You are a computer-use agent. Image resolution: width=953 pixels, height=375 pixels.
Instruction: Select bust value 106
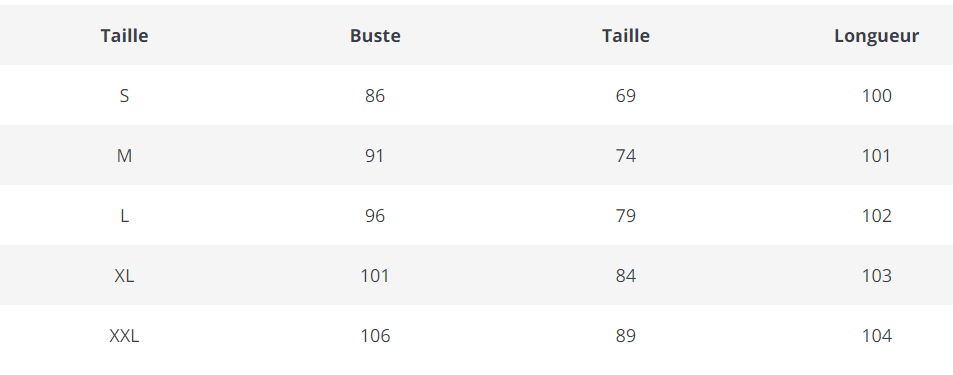pos(375,336)
